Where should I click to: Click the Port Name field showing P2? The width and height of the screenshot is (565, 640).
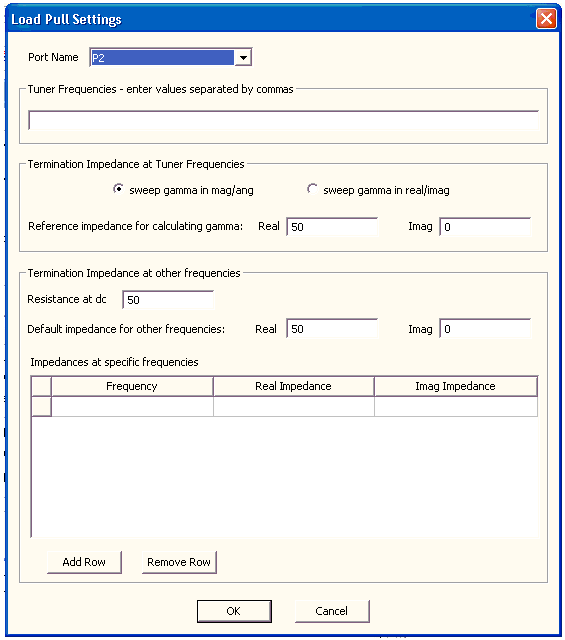pyautogui.click(x=162, y=58)
